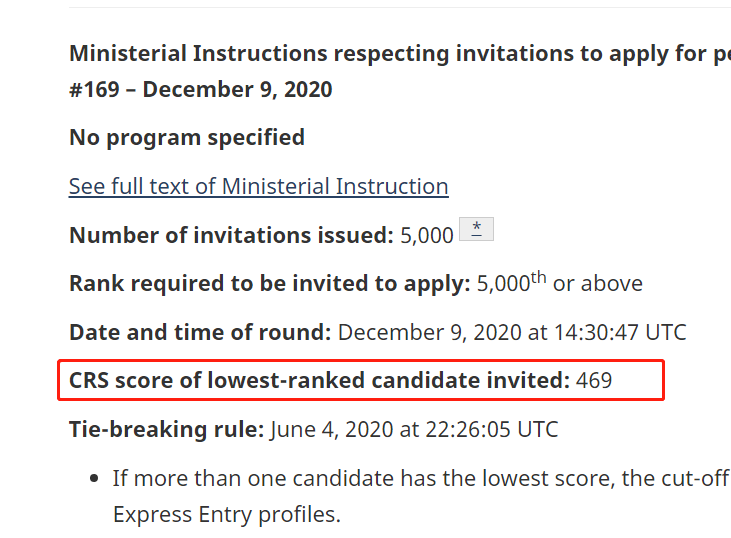731x538 pixels.
Task: Select the No program specified text
Action: pyautogui.click(x=187, y=138)
